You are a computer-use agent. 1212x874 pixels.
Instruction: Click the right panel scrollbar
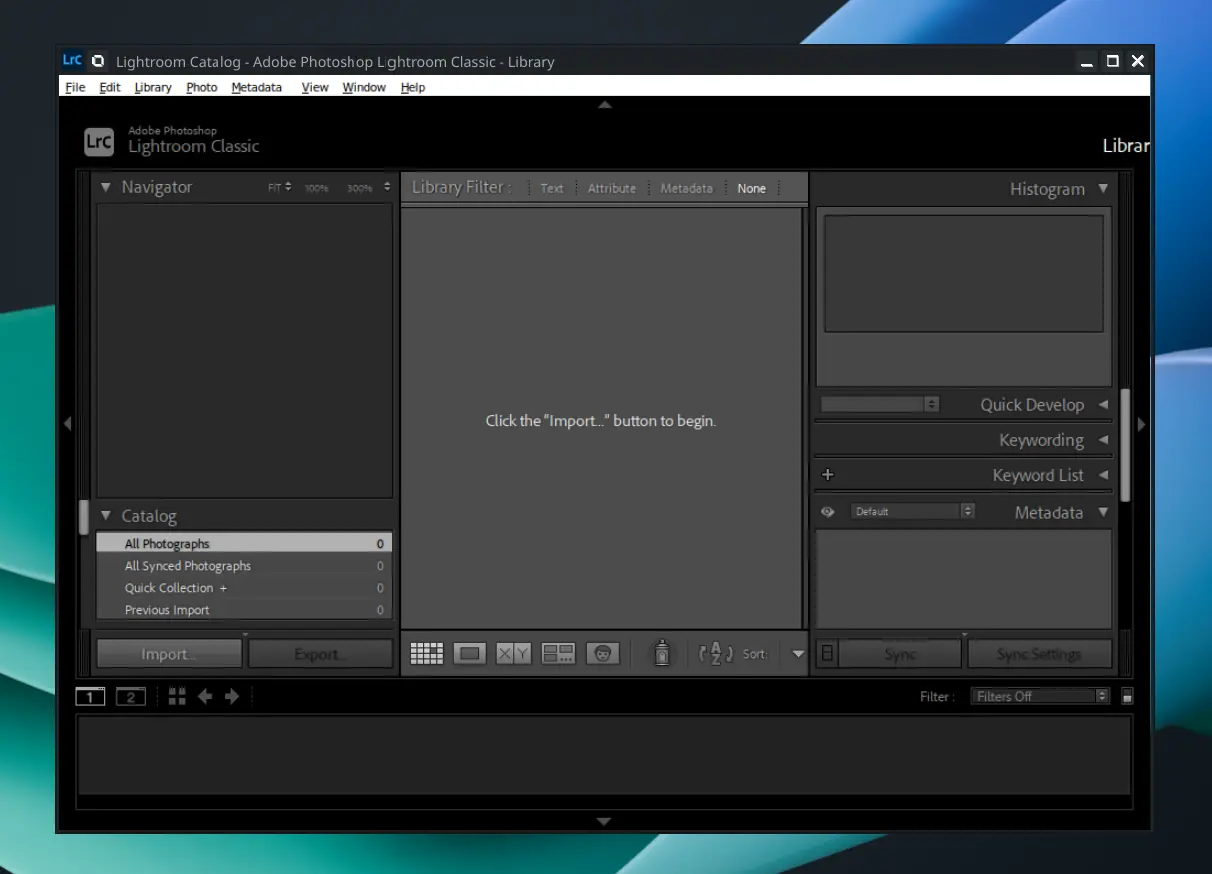tap(1125, 445)
